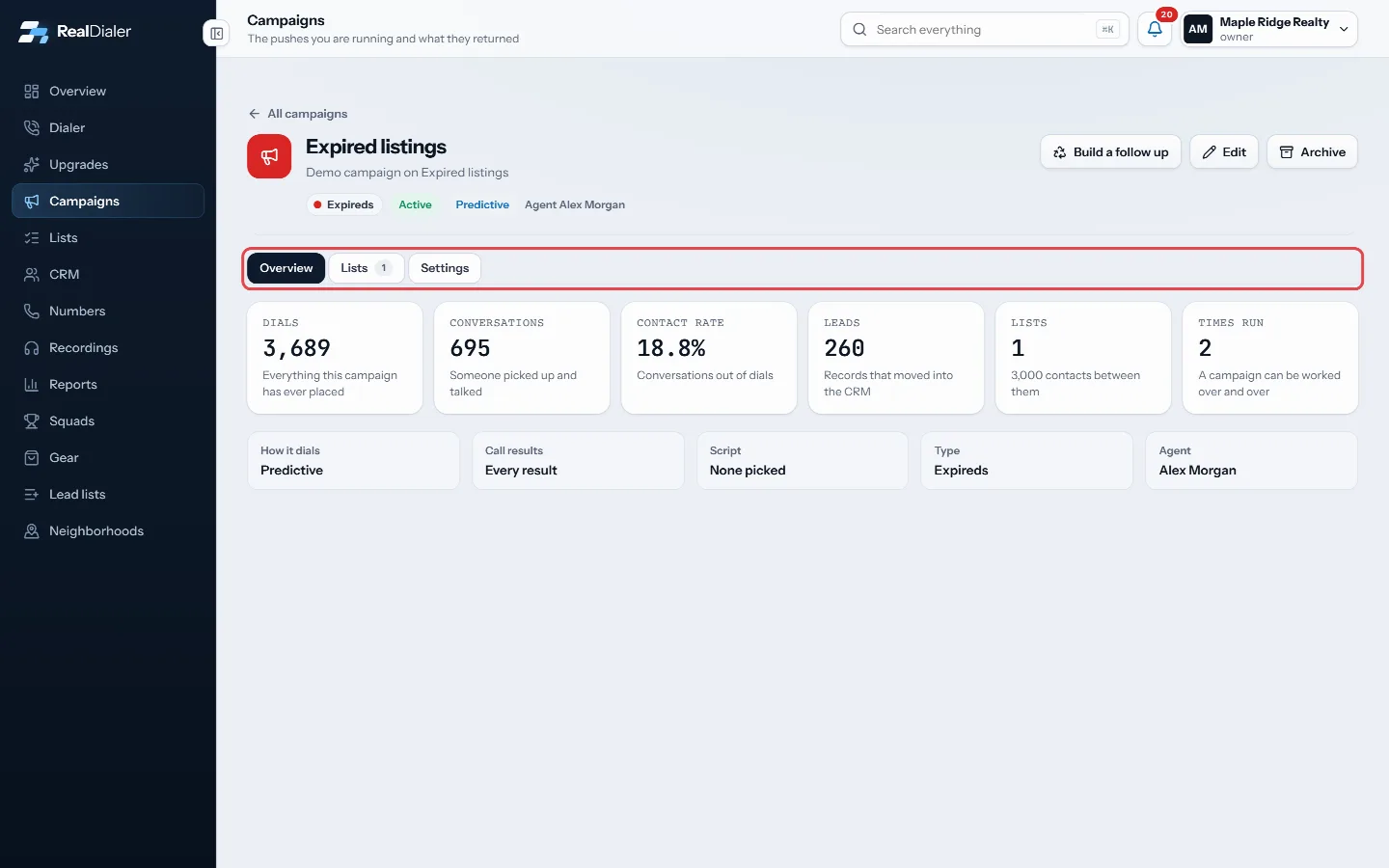Switch to the Settings tab

tap(445, 268)
